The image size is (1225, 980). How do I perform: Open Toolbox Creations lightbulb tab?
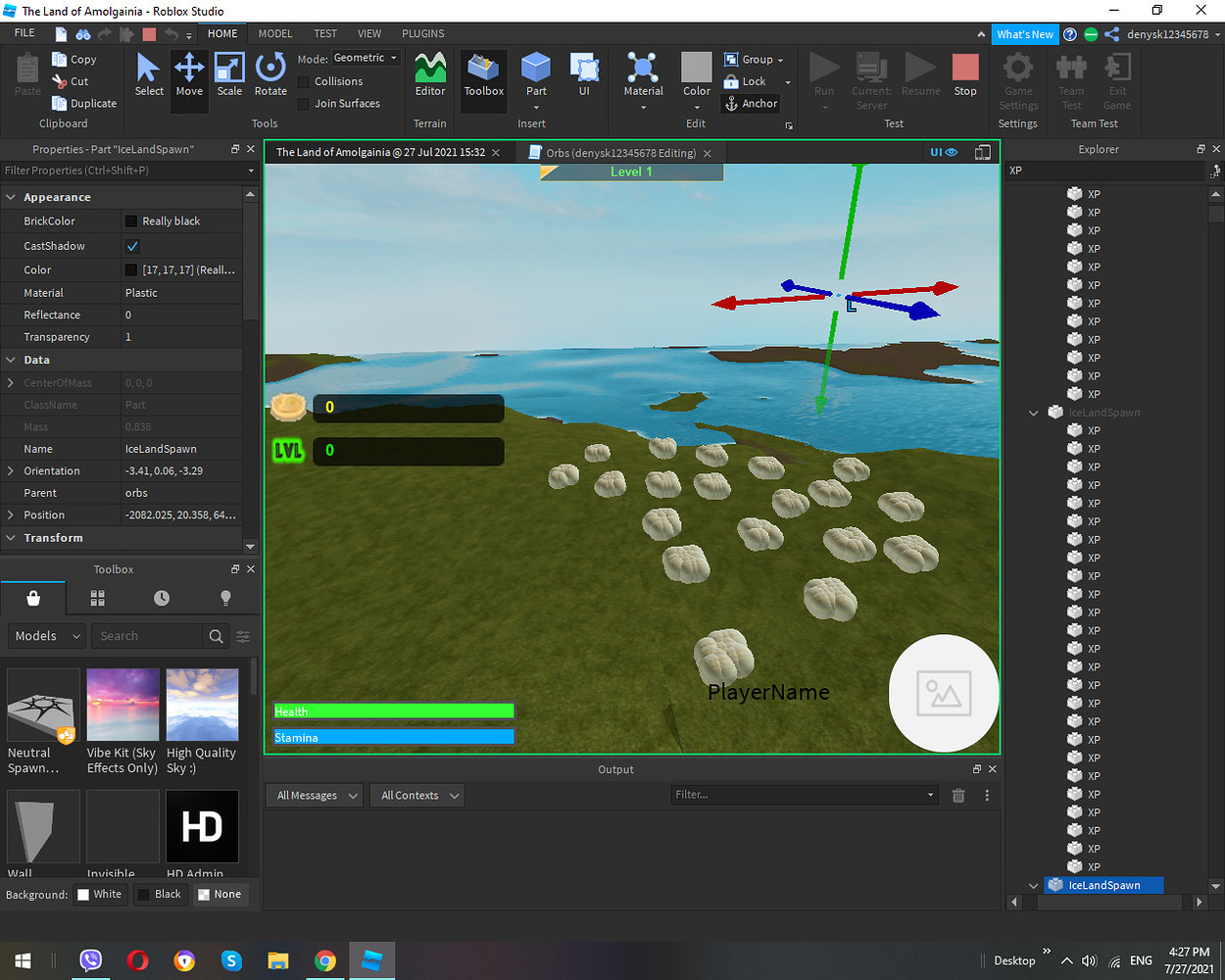[x=226, y=598]
